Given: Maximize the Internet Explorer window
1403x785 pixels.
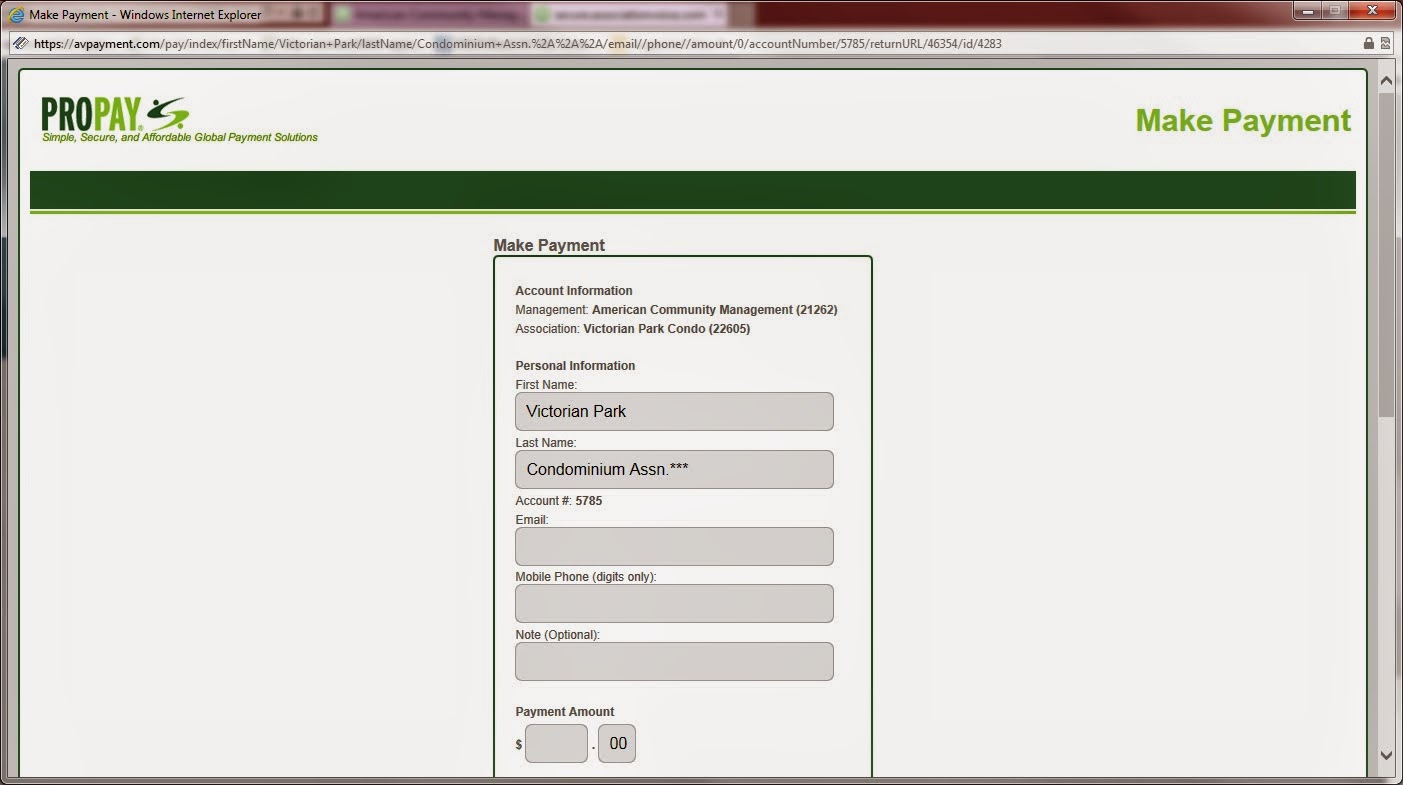Looking at the screenshot, I should click(1334, 10).
